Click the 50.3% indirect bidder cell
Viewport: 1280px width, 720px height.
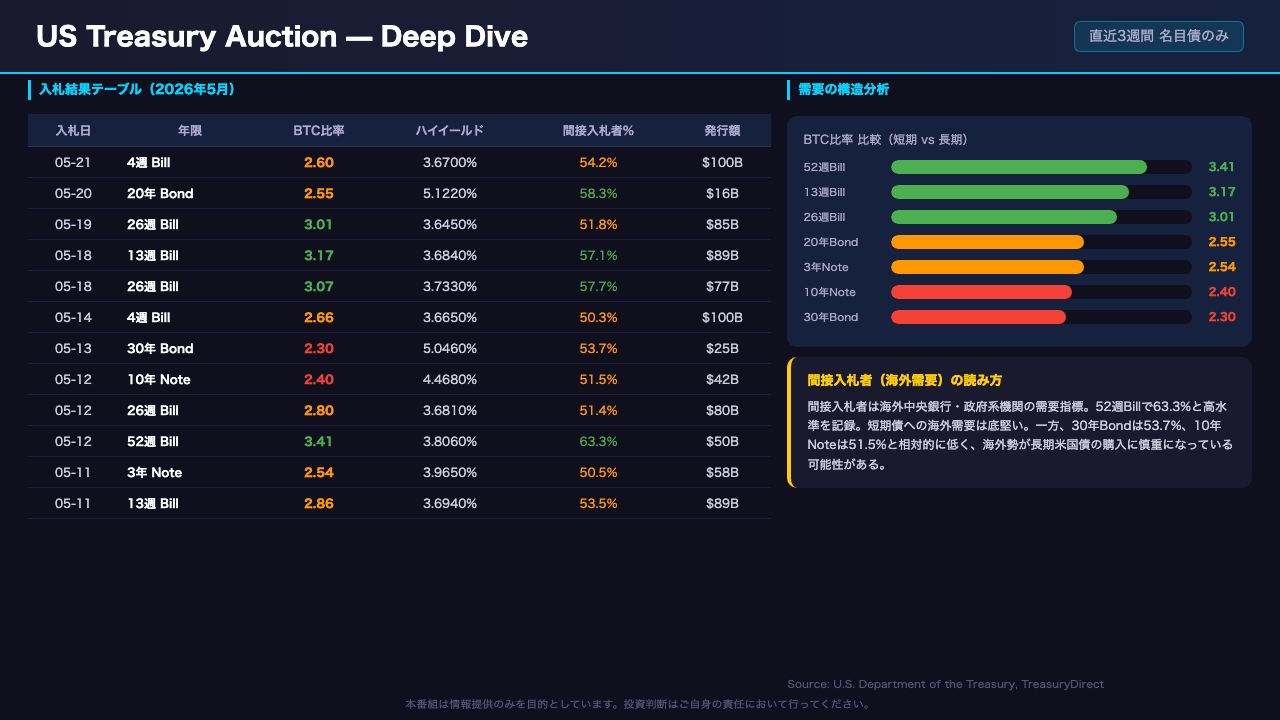(x=599, y=317)
